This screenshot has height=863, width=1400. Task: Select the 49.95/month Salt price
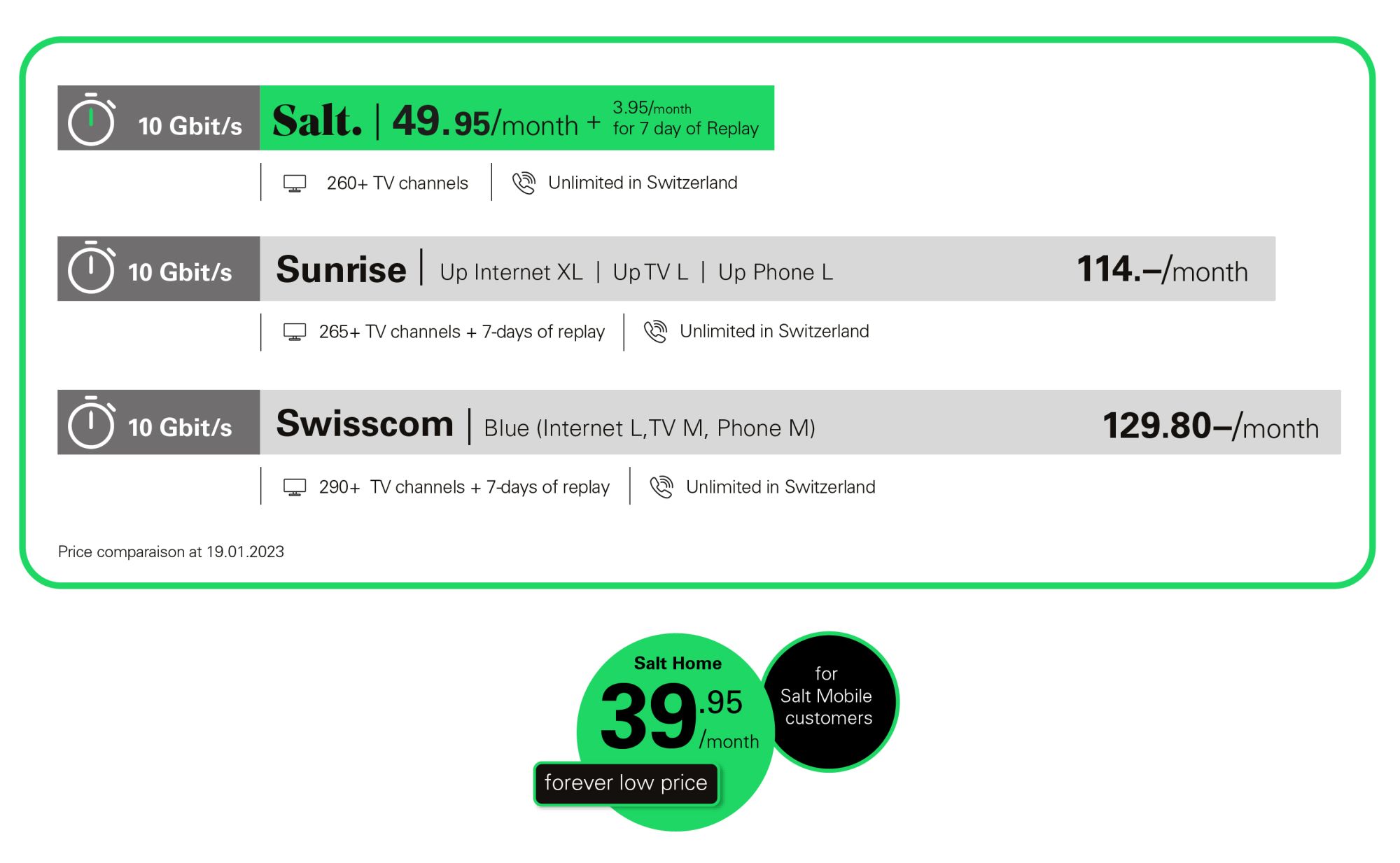485,121
